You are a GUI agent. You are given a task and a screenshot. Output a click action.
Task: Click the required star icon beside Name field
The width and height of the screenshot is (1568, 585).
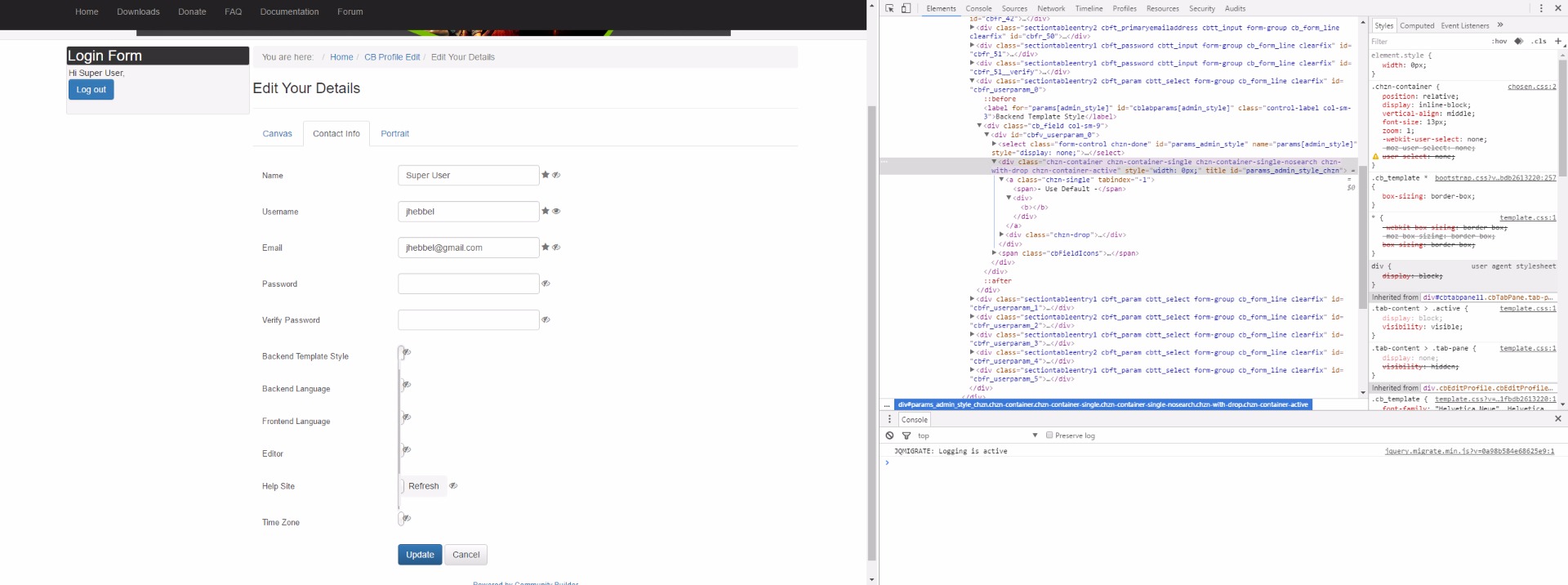click(546, 175)
